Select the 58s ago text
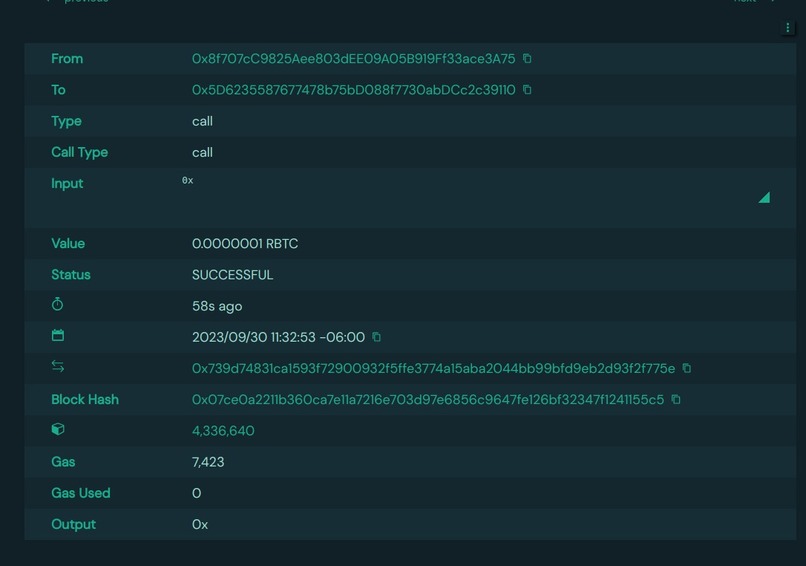Viewport: 806px width, 566px height. point(217,306)
